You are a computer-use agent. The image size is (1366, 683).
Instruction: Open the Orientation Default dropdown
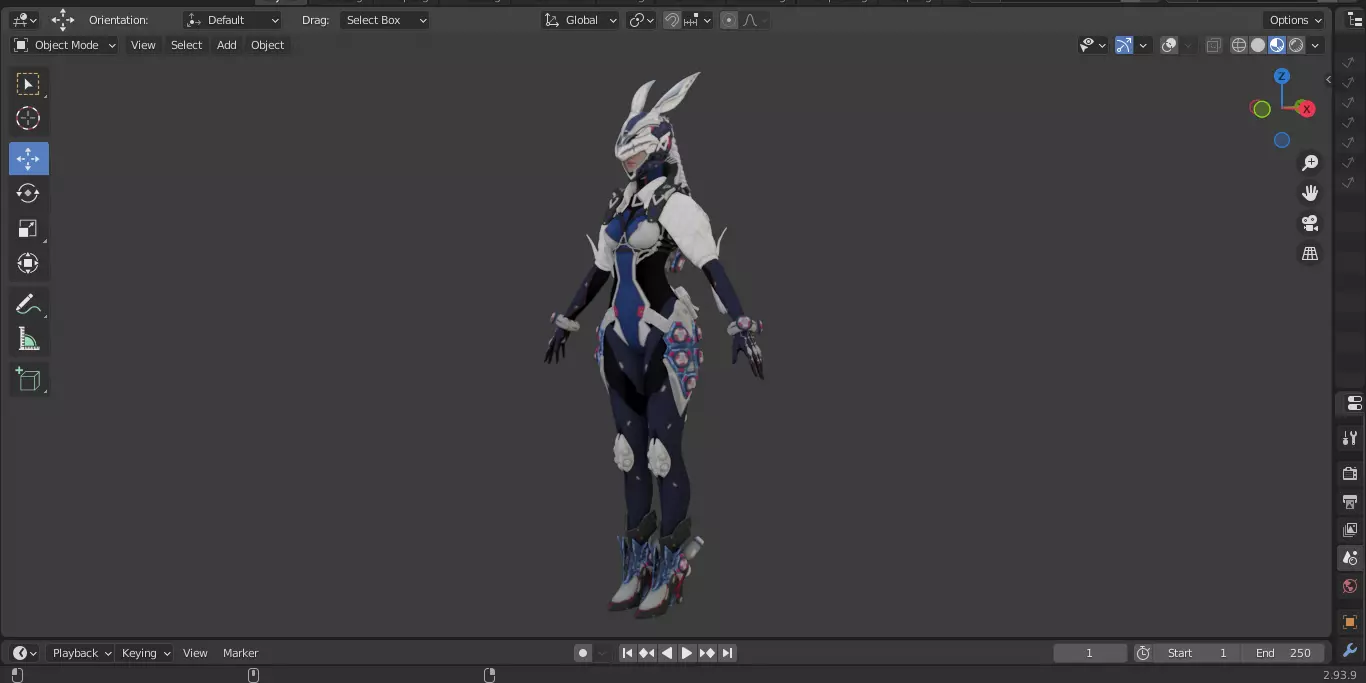233,20
